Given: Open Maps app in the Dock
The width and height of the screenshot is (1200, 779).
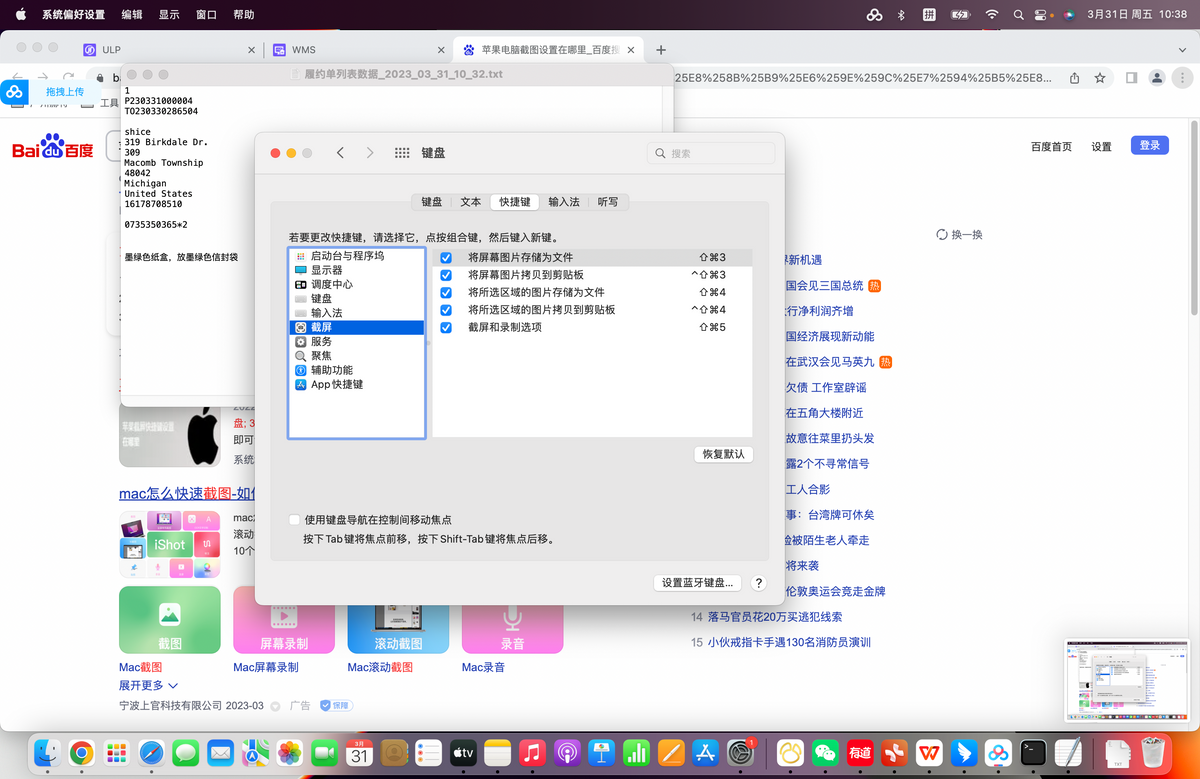Looking at the screenshot, I should 255,753.
